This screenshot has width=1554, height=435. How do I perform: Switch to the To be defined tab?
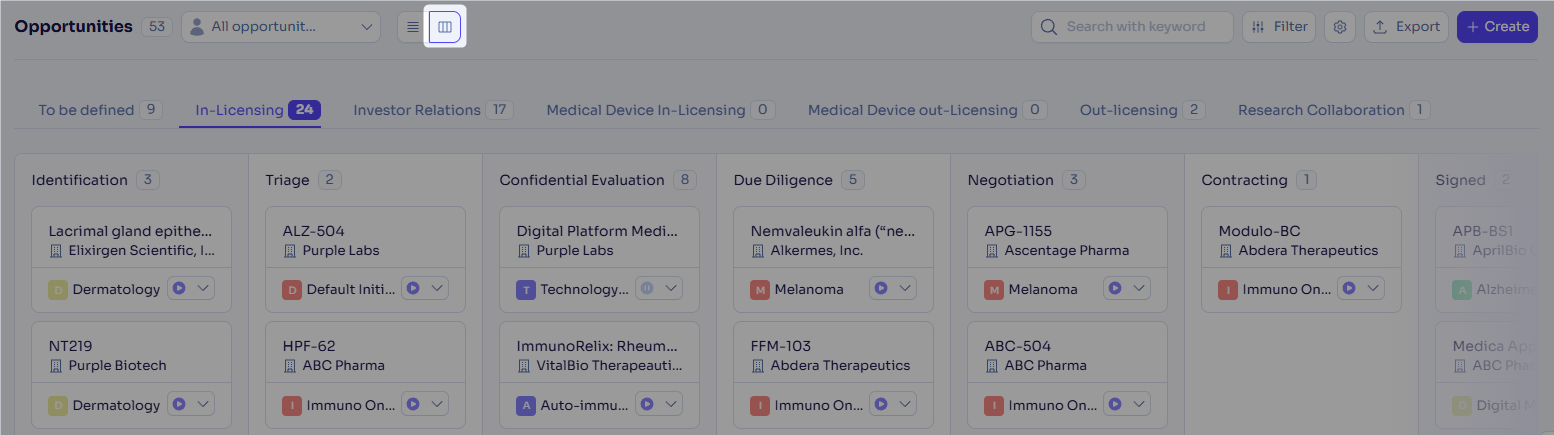coord(100,110)
